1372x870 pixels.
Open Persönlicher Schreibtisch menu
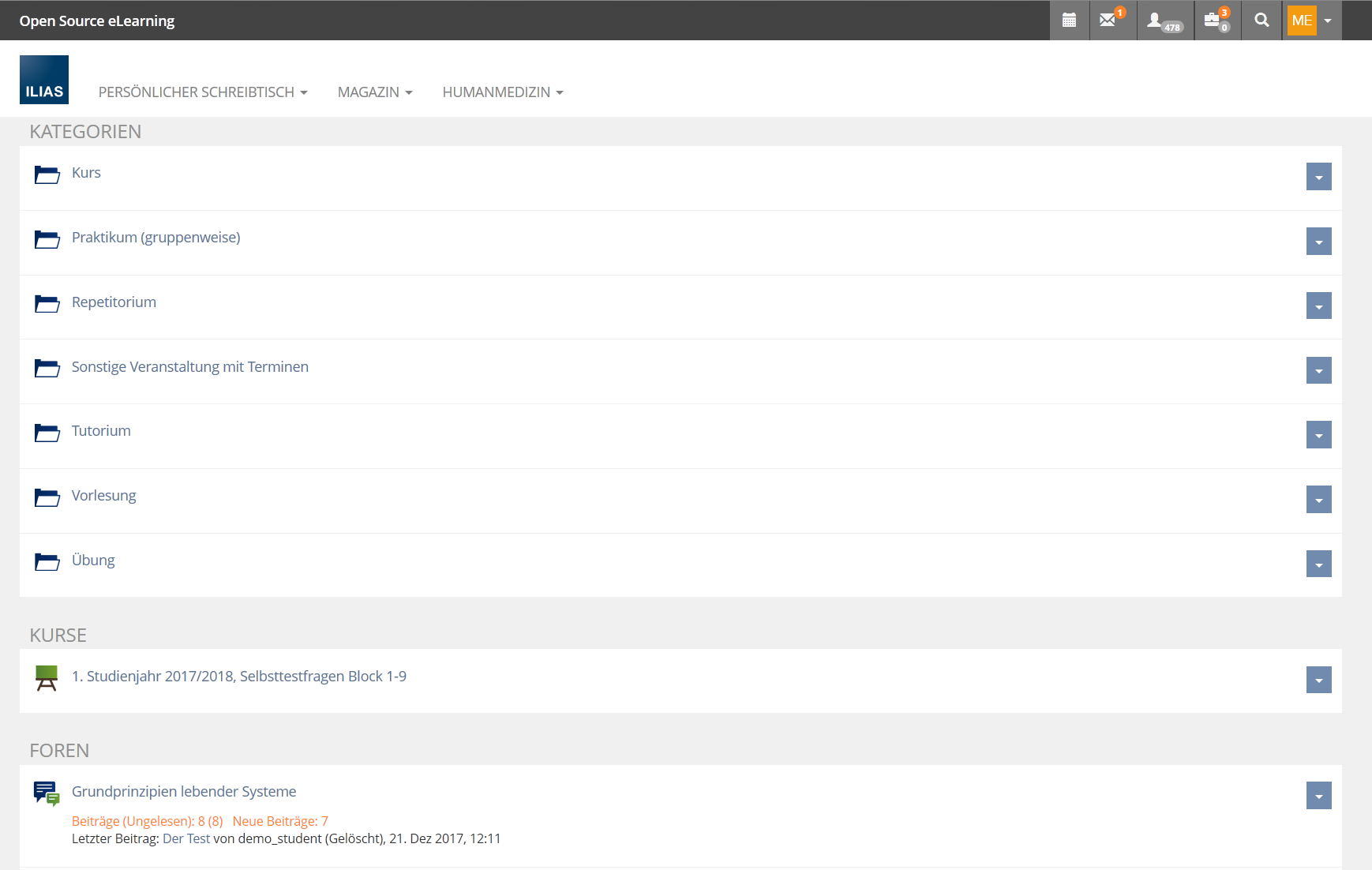pyautogui.click(x=202, y=92)
